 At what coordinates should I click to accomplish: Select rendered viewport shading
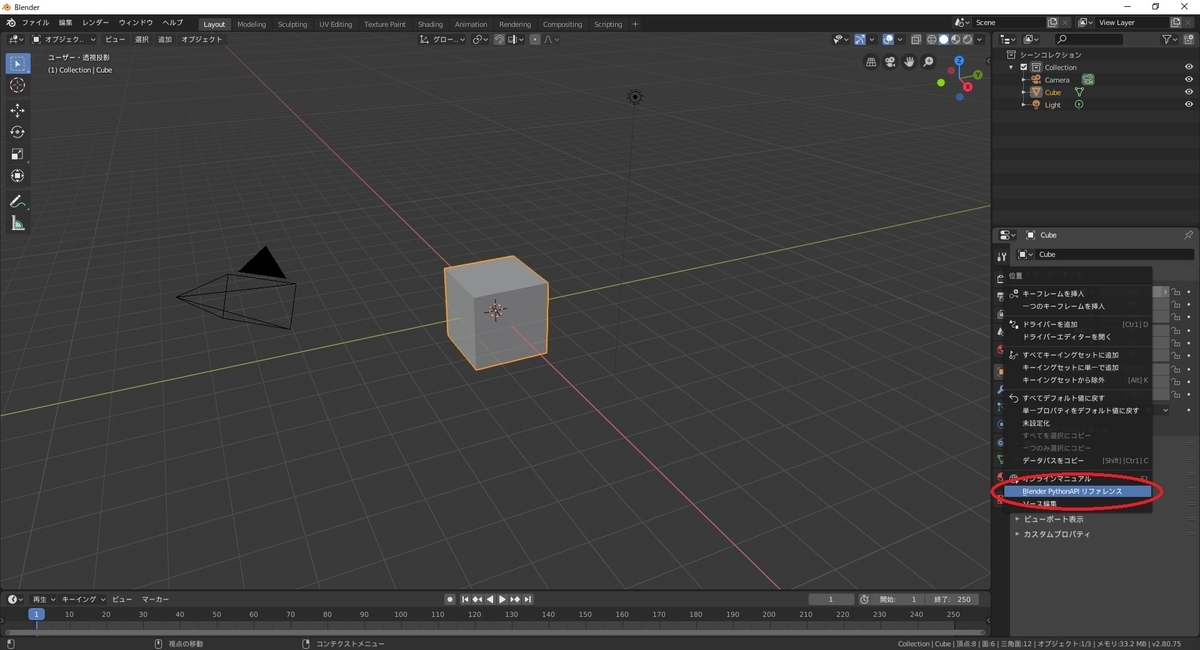click(967, 39)
